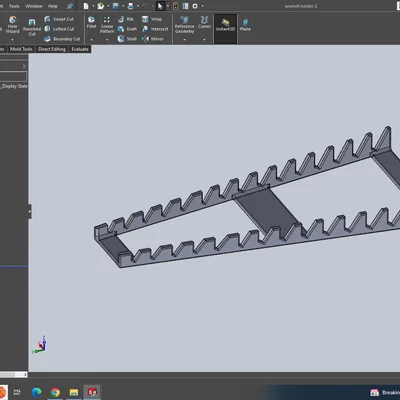The width and height of the screenshot is (400, 400).
Task: Open Task View on the taskbar
Action: pos(17,392)
